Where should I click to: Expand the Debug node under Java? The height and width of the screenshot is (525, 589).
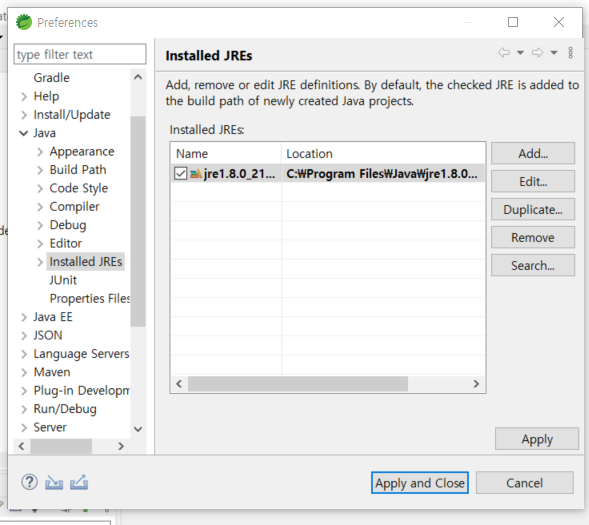click(x=40, y=225)
